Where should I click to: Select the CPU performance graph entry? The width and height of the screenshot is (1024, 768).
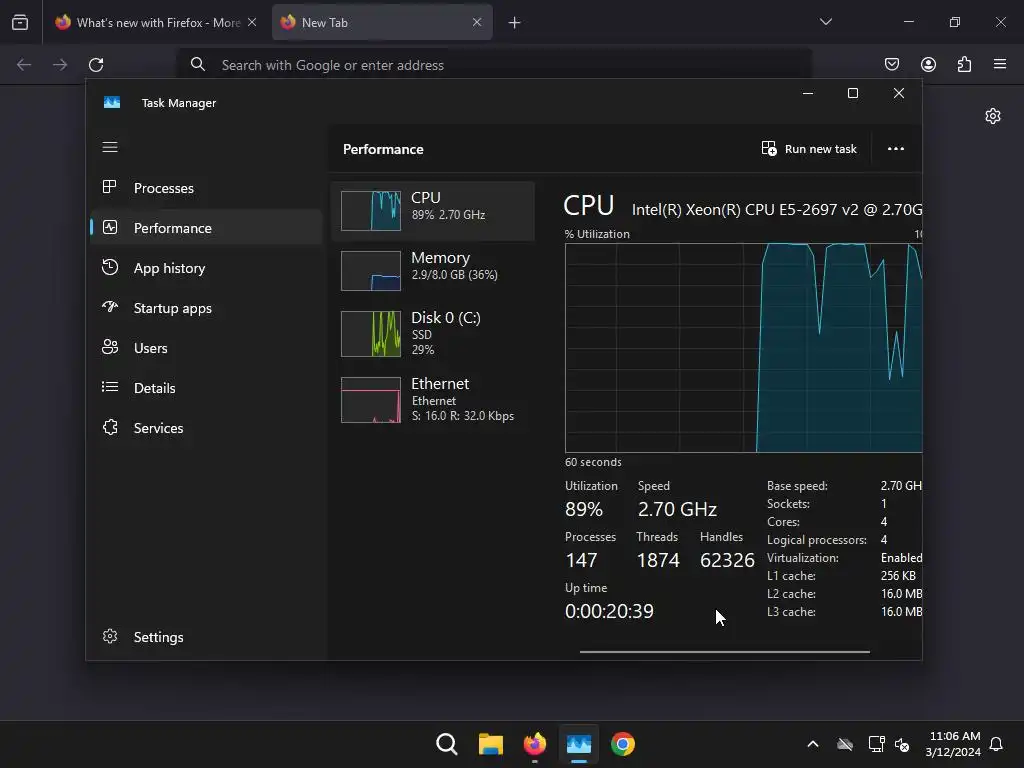point(433,211)
